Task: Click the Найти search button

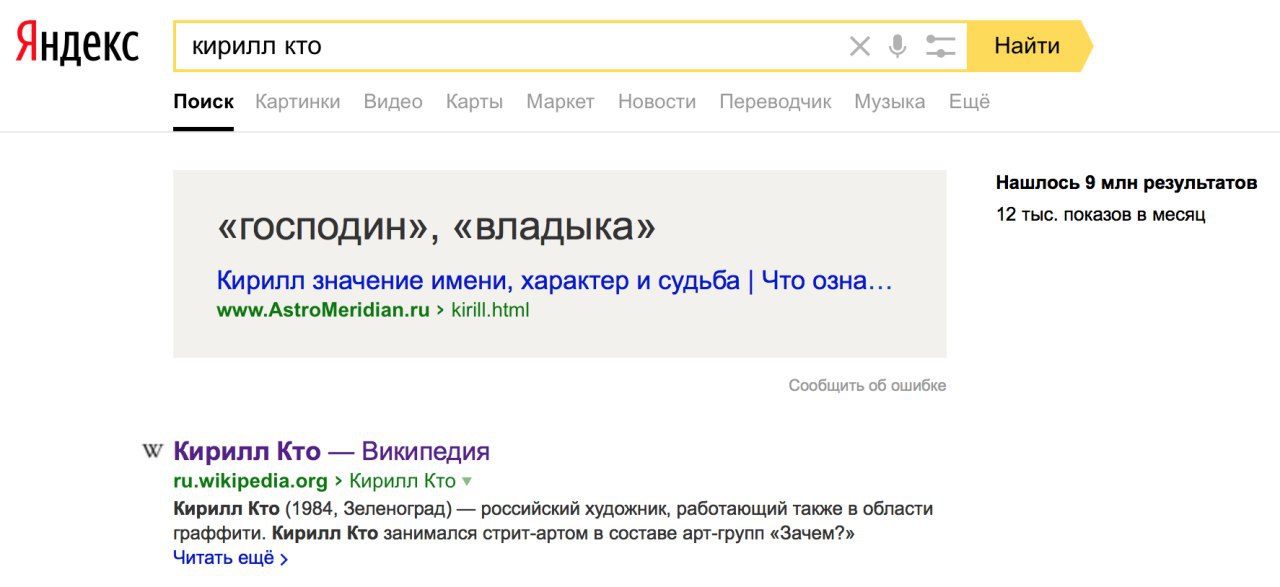Action: (x=1030, y=46)
